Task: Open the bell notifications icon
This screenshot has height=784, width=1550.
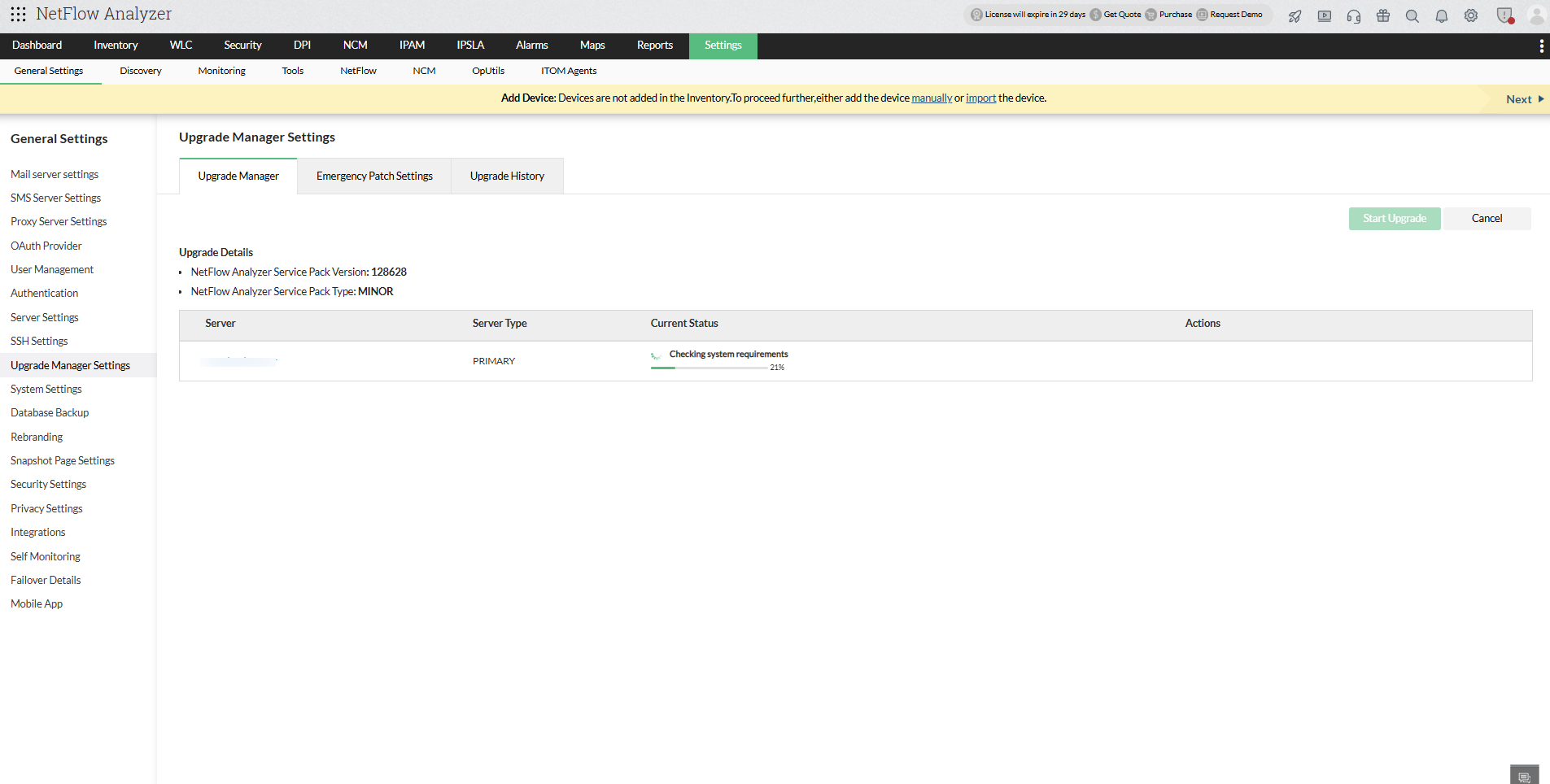Action: (x=1442, y=15)
